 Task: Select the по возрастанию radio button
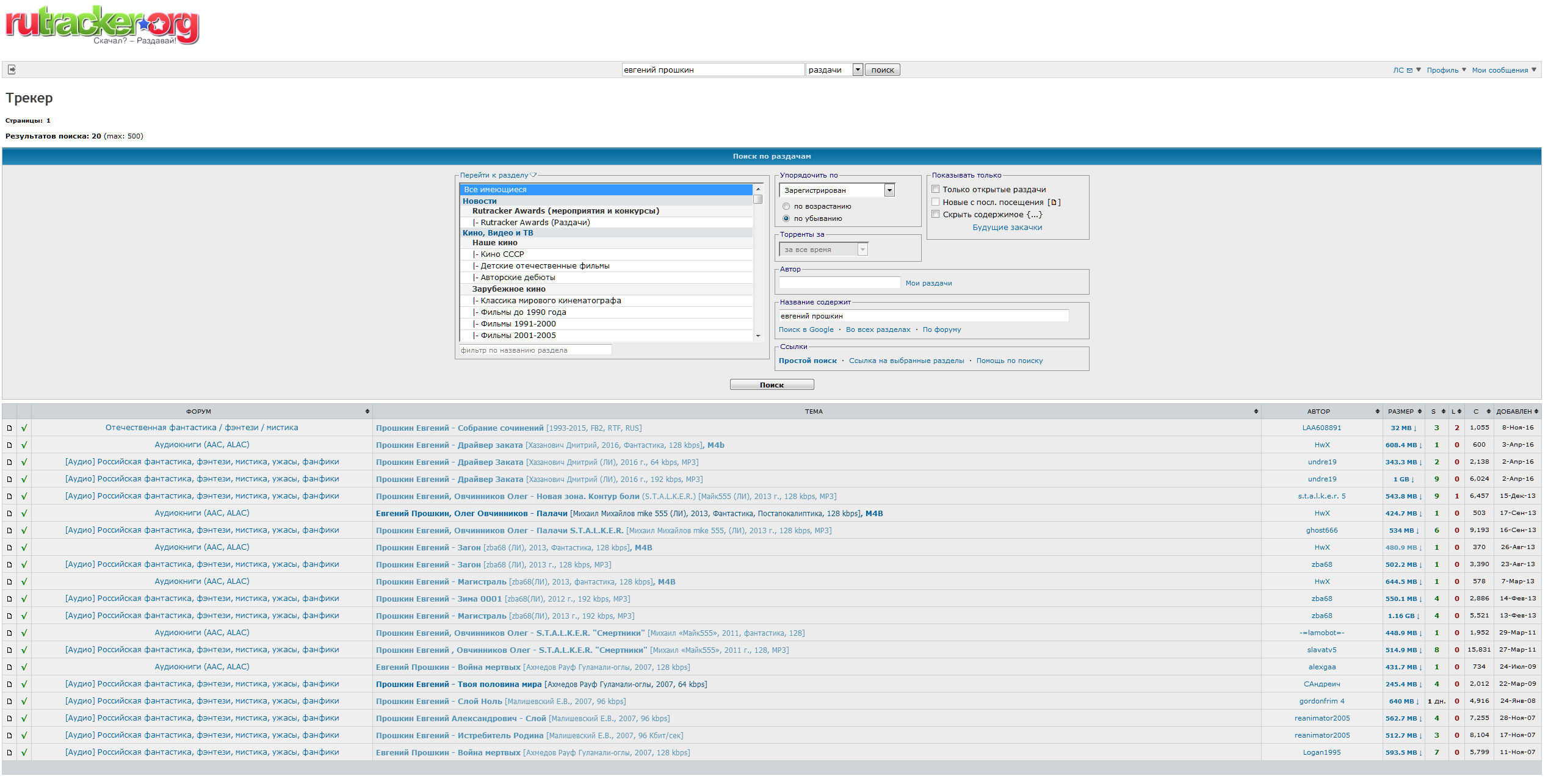pos(786,207)
